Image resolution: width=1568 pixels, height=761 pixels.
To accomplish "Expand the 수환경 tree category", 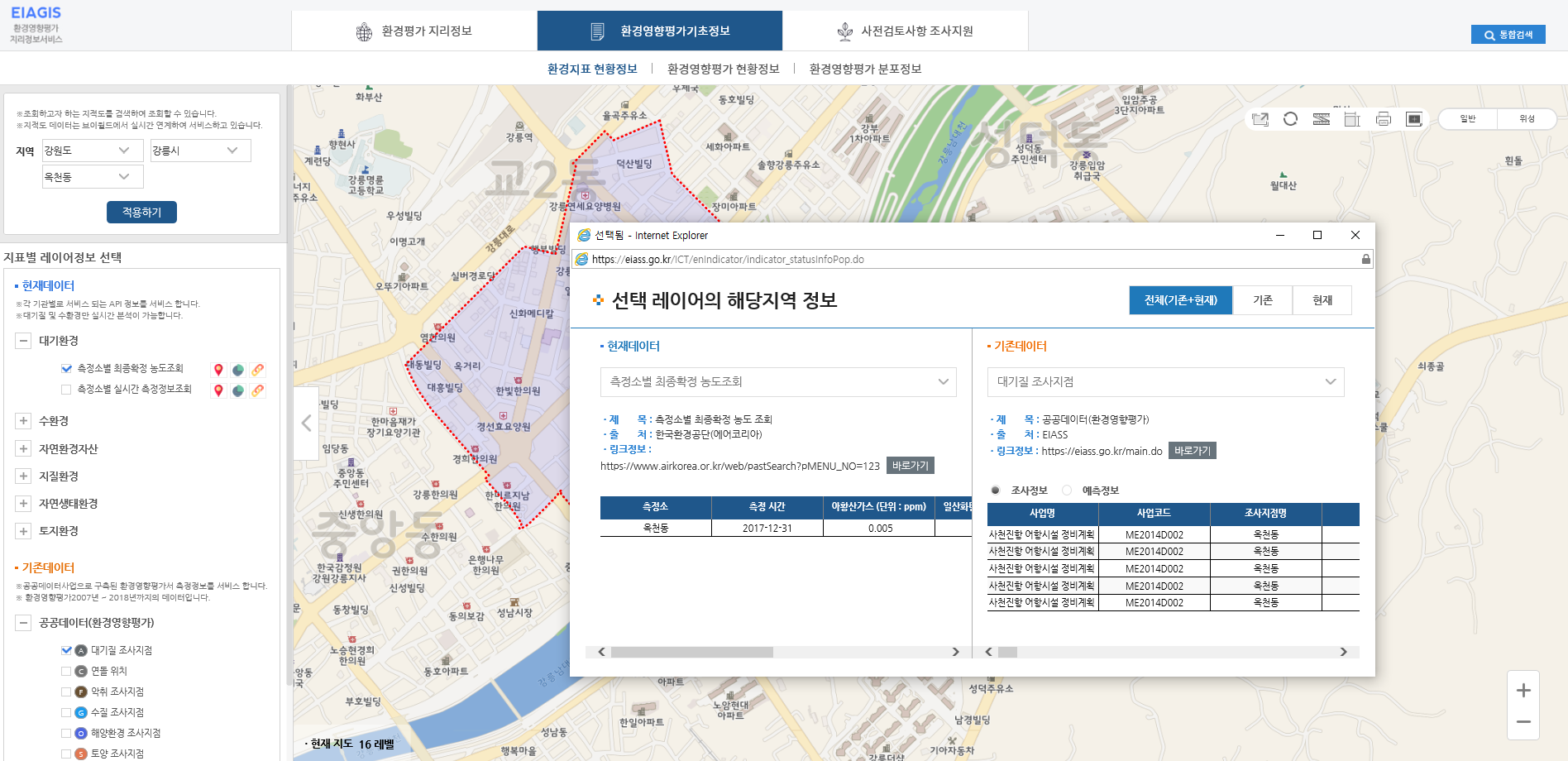I will tap(24, 421).
